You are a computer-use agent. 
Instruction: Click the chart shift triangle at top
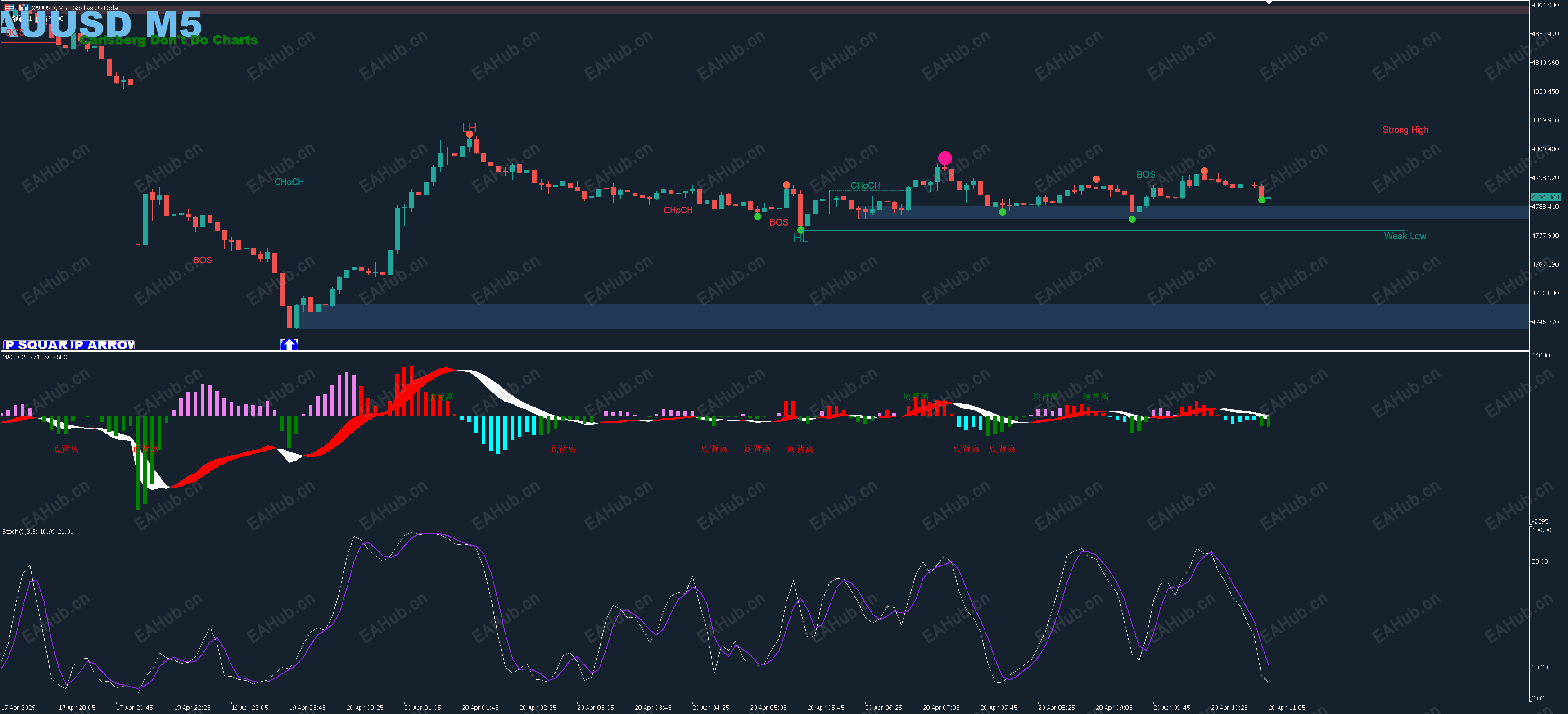point(1269,3)
